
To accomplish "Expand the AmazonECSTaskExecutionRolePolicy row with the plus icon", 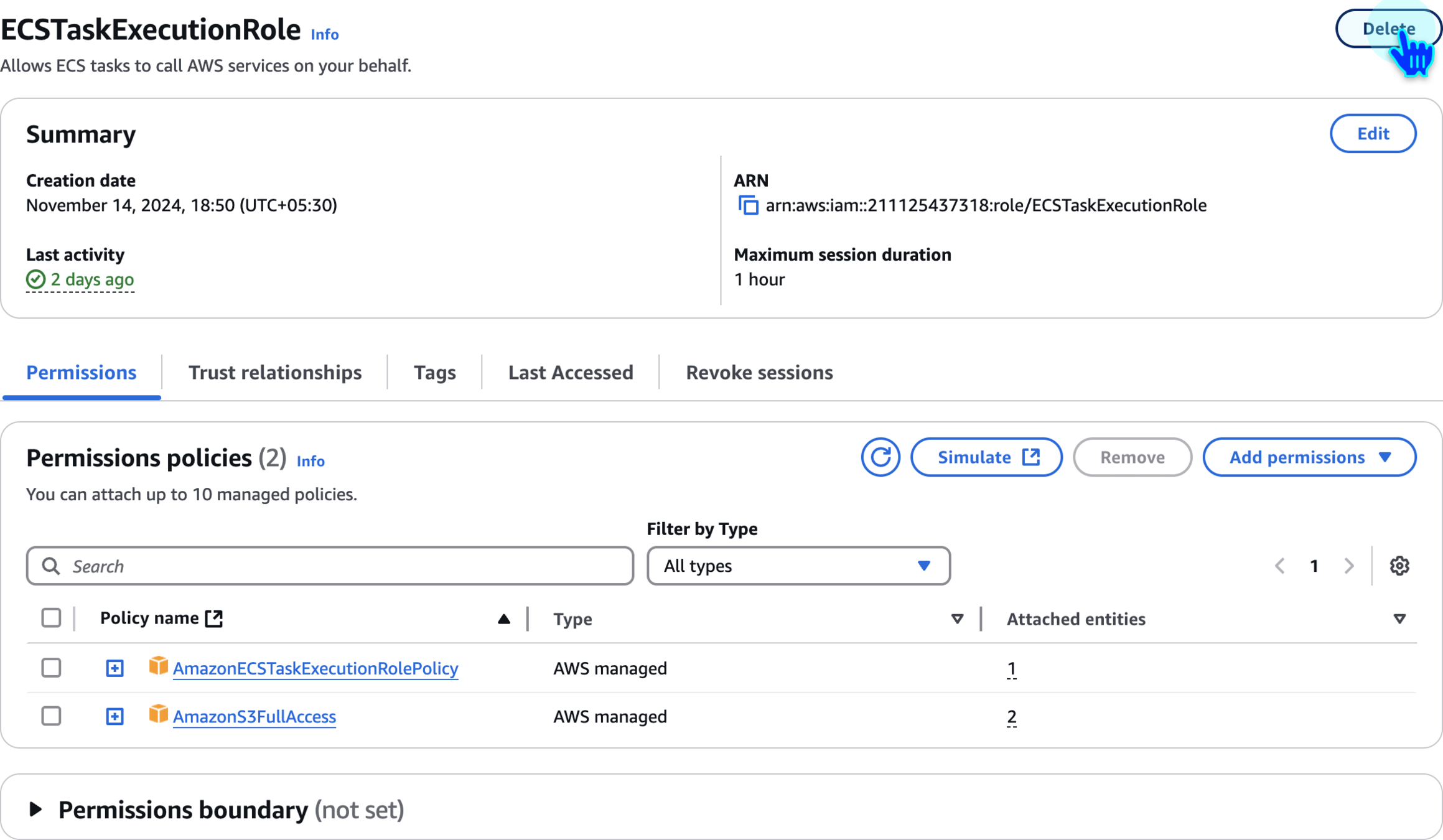I will point(114,668).
